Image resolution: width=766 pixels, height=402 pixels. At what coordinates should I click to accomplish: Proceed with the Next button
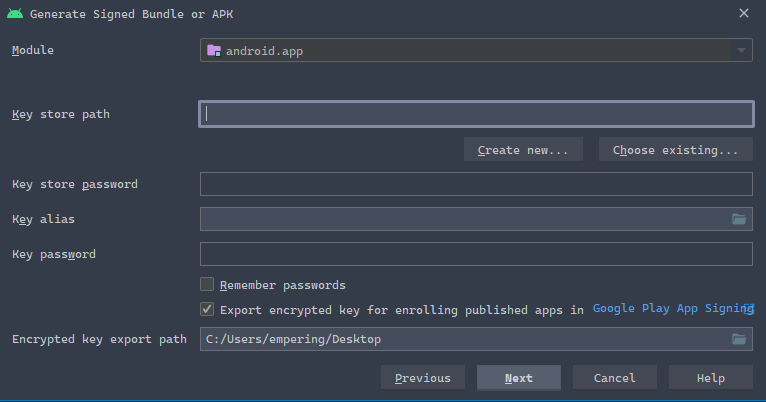pos(519,378)
